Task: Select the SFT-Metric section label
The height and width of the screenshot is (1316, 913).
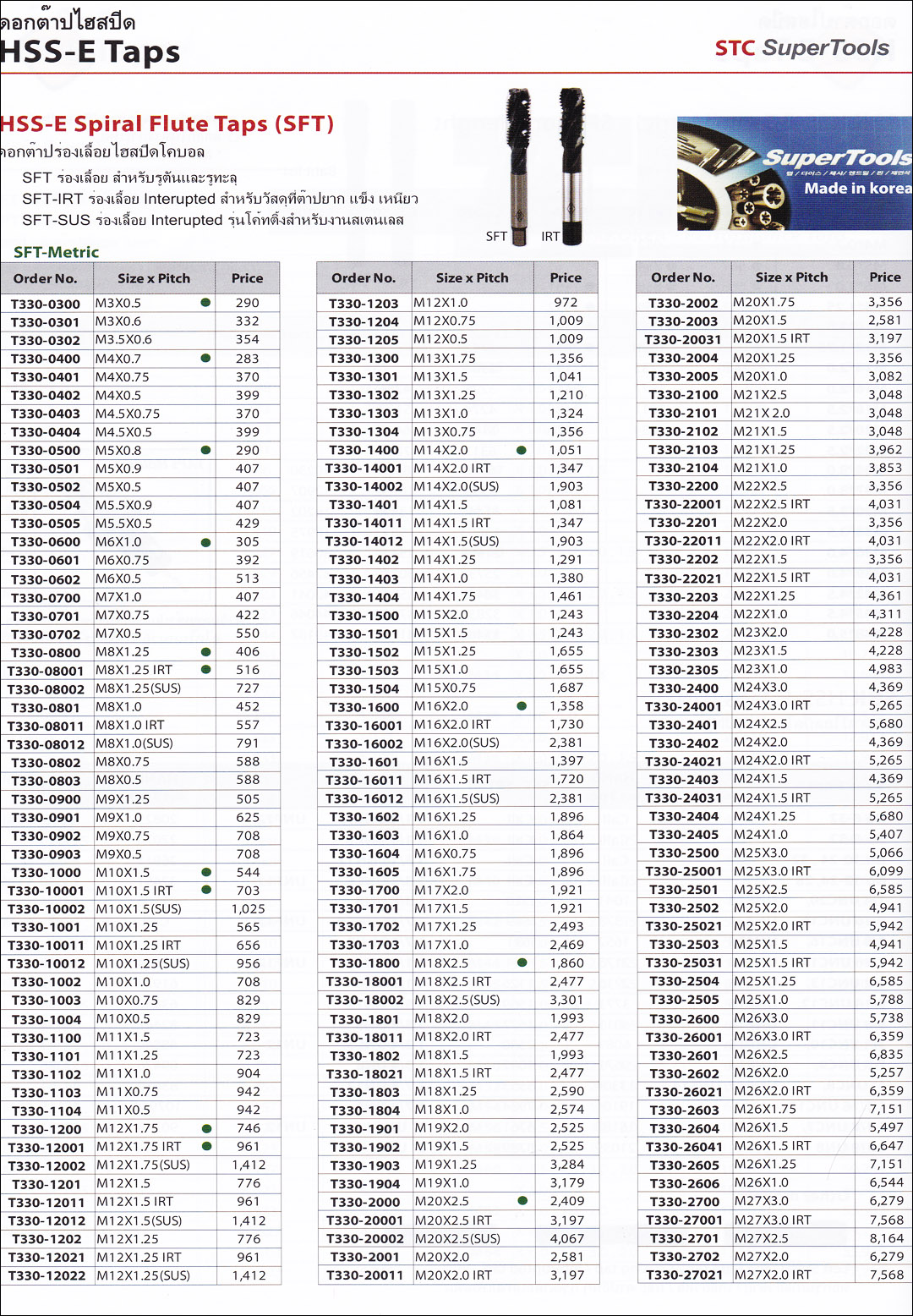Action: [57, 252]
